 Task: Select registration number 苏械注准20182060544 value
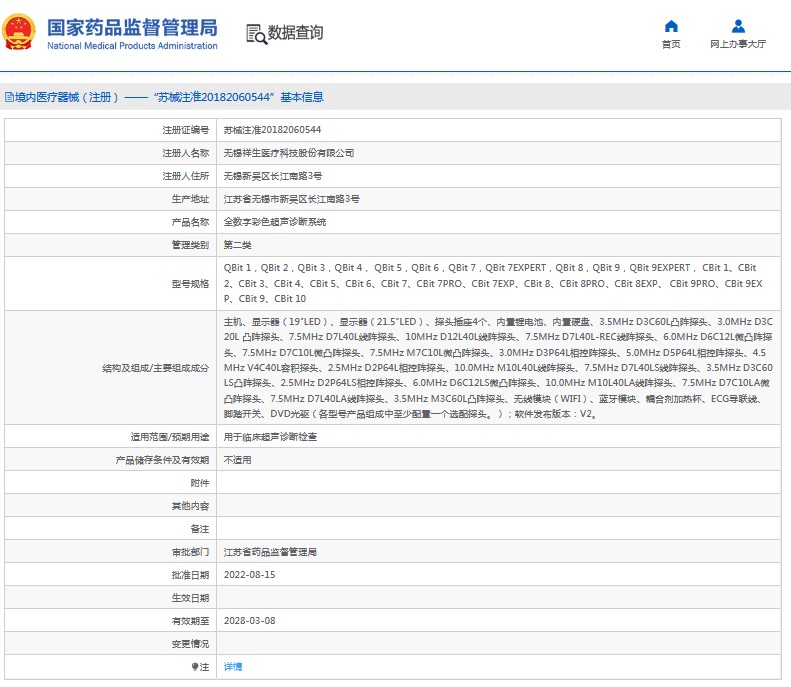[272, 130]
